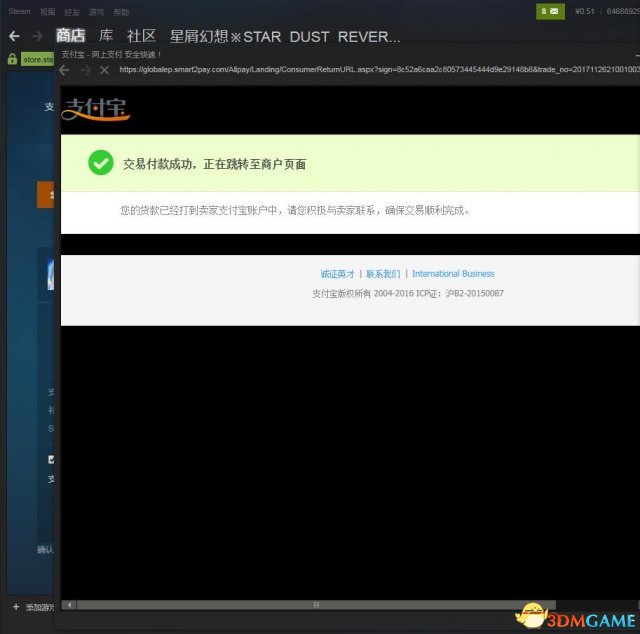Open the 星屑幻想 STAR DUST tab
This screenshot has height=634, width=640.
285,37
